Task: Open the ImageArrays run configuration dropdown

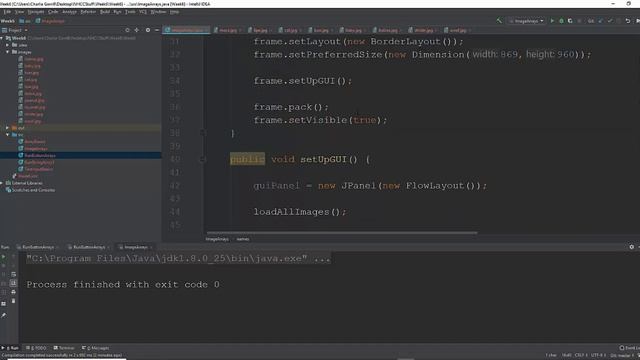Action: [x=527, y=21]
